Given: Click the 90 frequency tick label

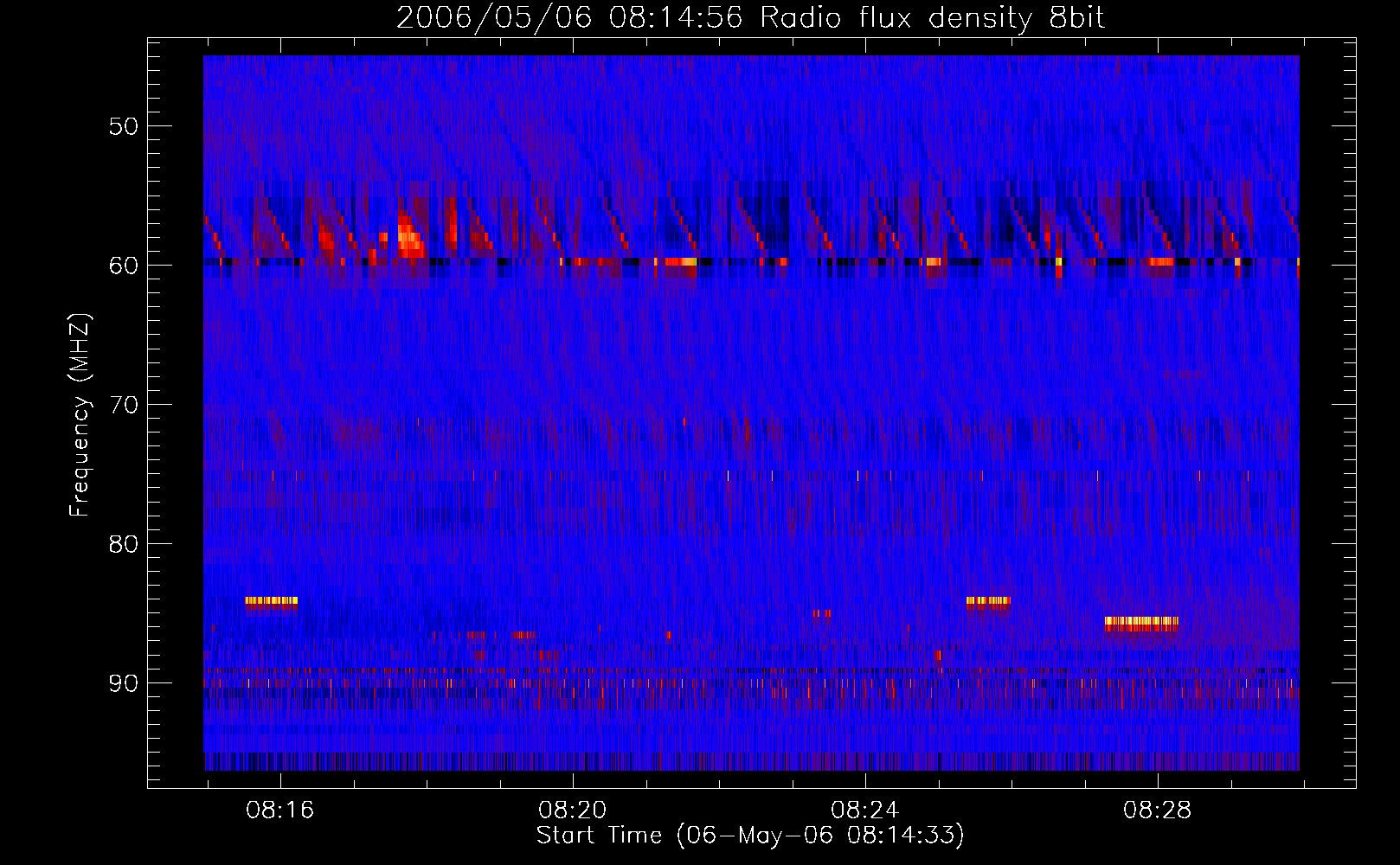Looking at the screenshot, I should click(124, 683).
